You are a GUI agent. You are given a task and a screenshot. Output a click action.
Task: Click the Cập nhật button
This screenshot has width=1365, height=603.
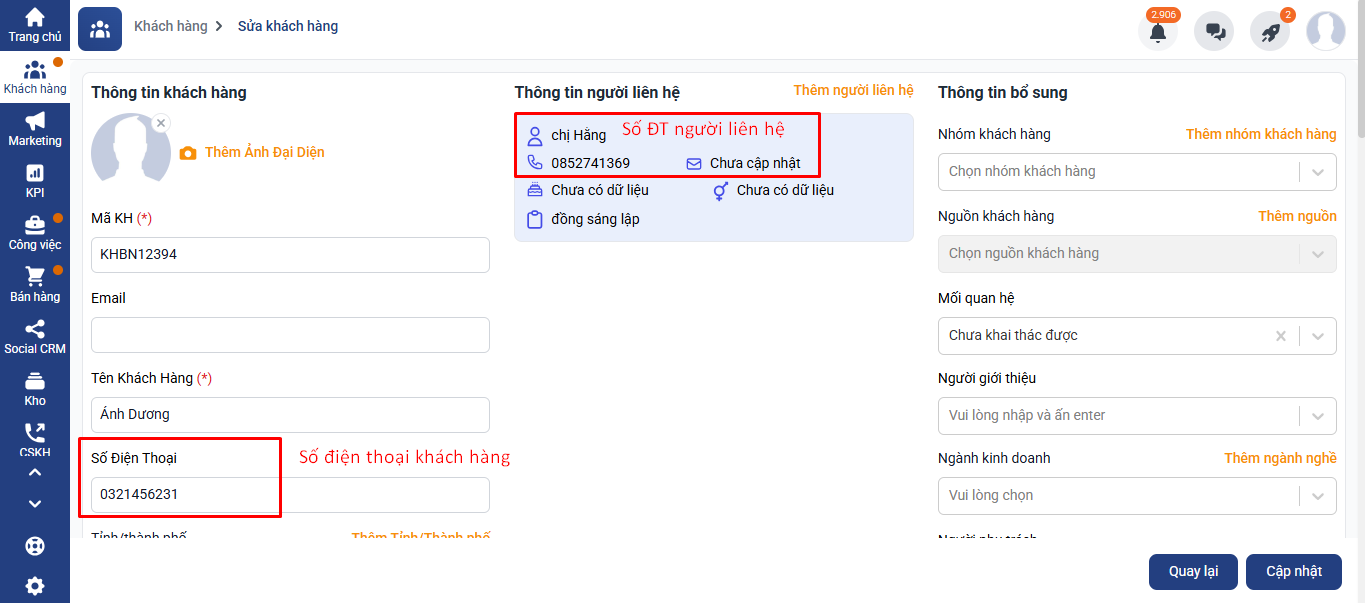pyautogui.click(x=1293, y=571)
